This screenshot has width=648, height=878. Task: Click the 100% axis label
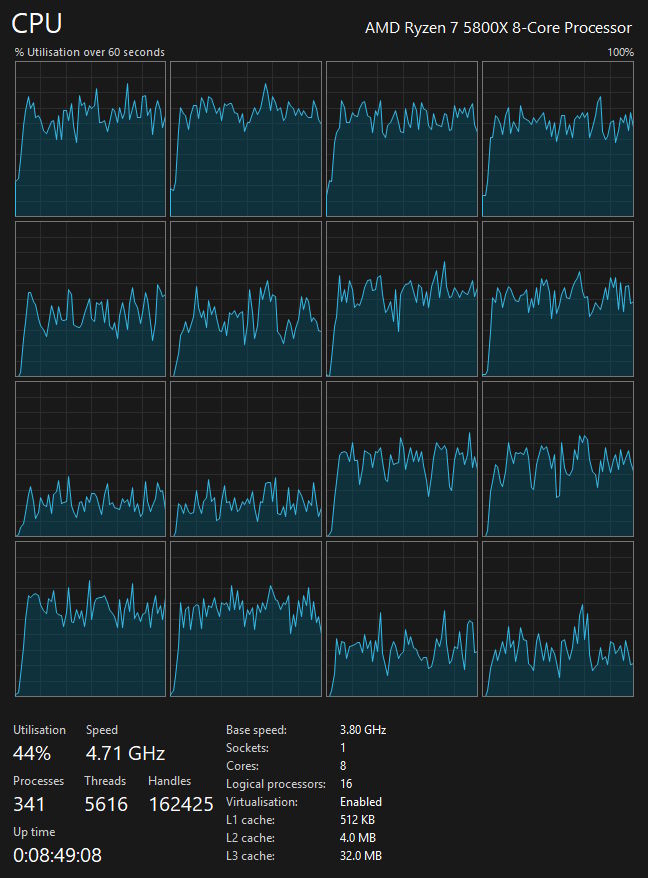coord(620,52)
